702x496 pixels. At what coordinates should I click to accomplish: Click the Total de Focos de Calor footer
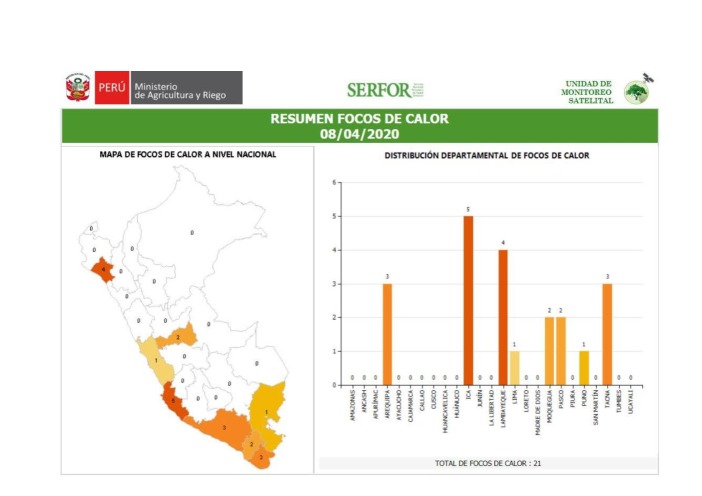click(487, 464)
